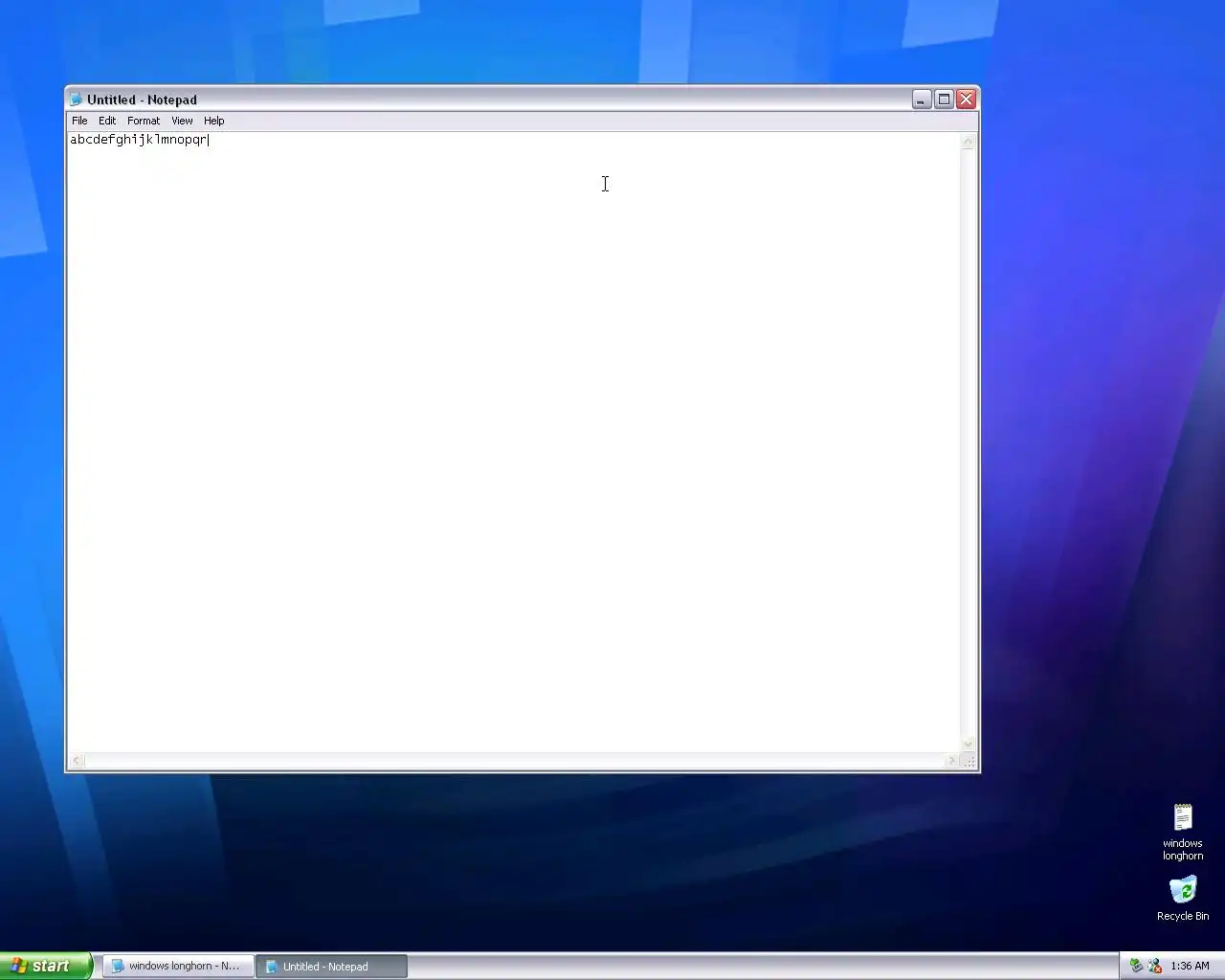Minimize the Untitled - Notepad window

922,99
